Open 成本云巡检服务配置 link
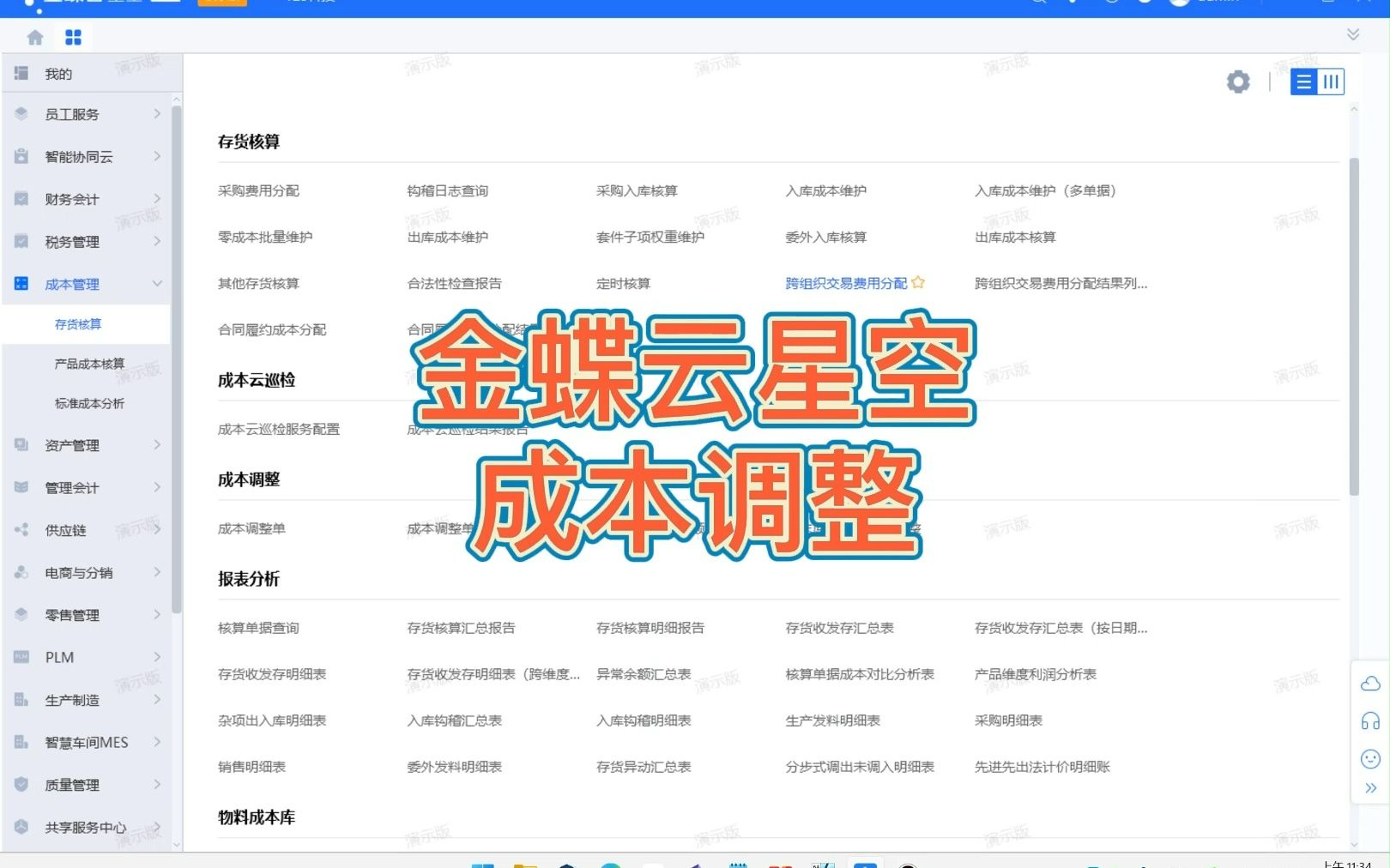 pyautogui.click(x=279, y=429)
